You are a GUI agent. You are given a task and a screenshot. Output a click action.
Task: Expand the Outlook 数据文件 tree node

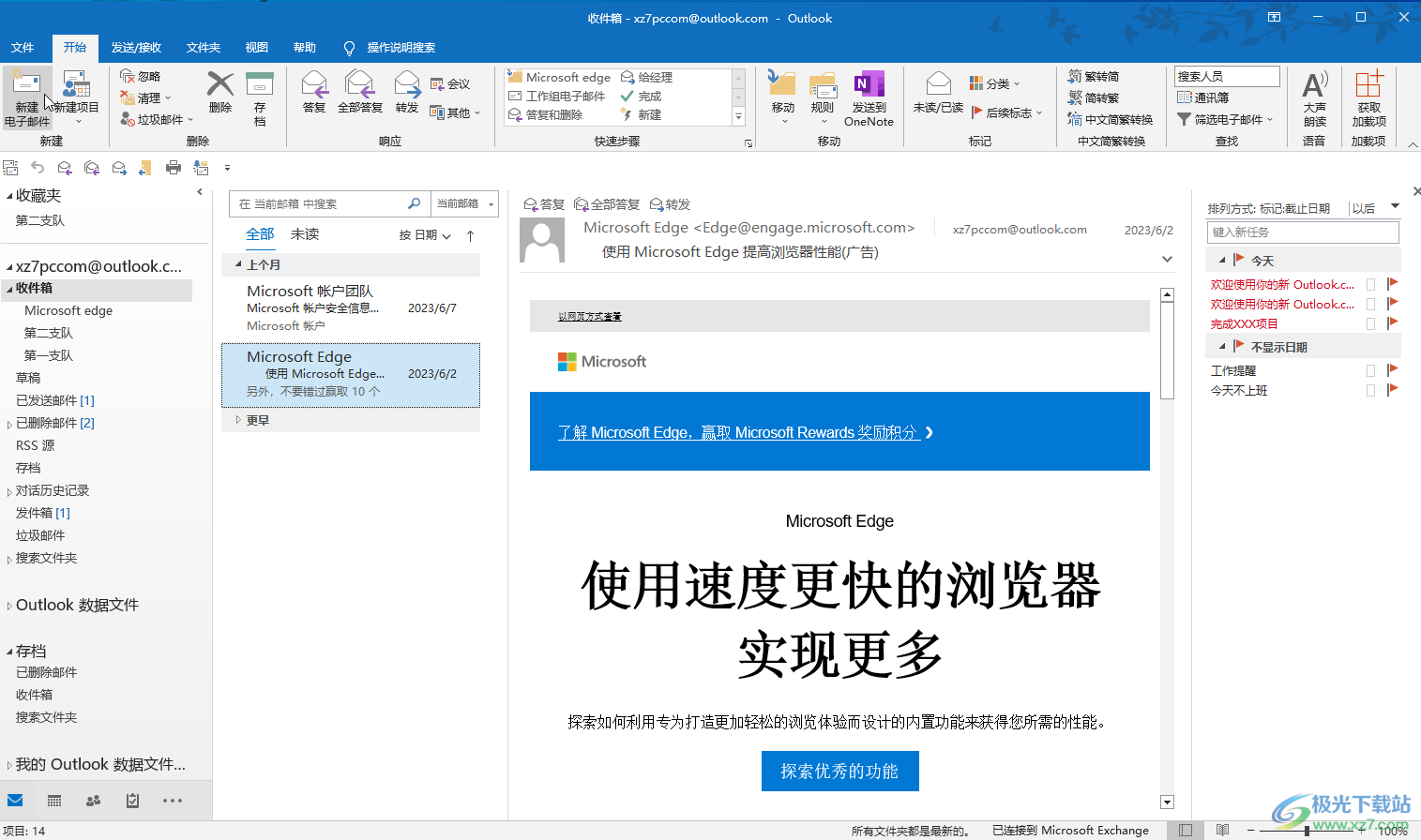9,607
